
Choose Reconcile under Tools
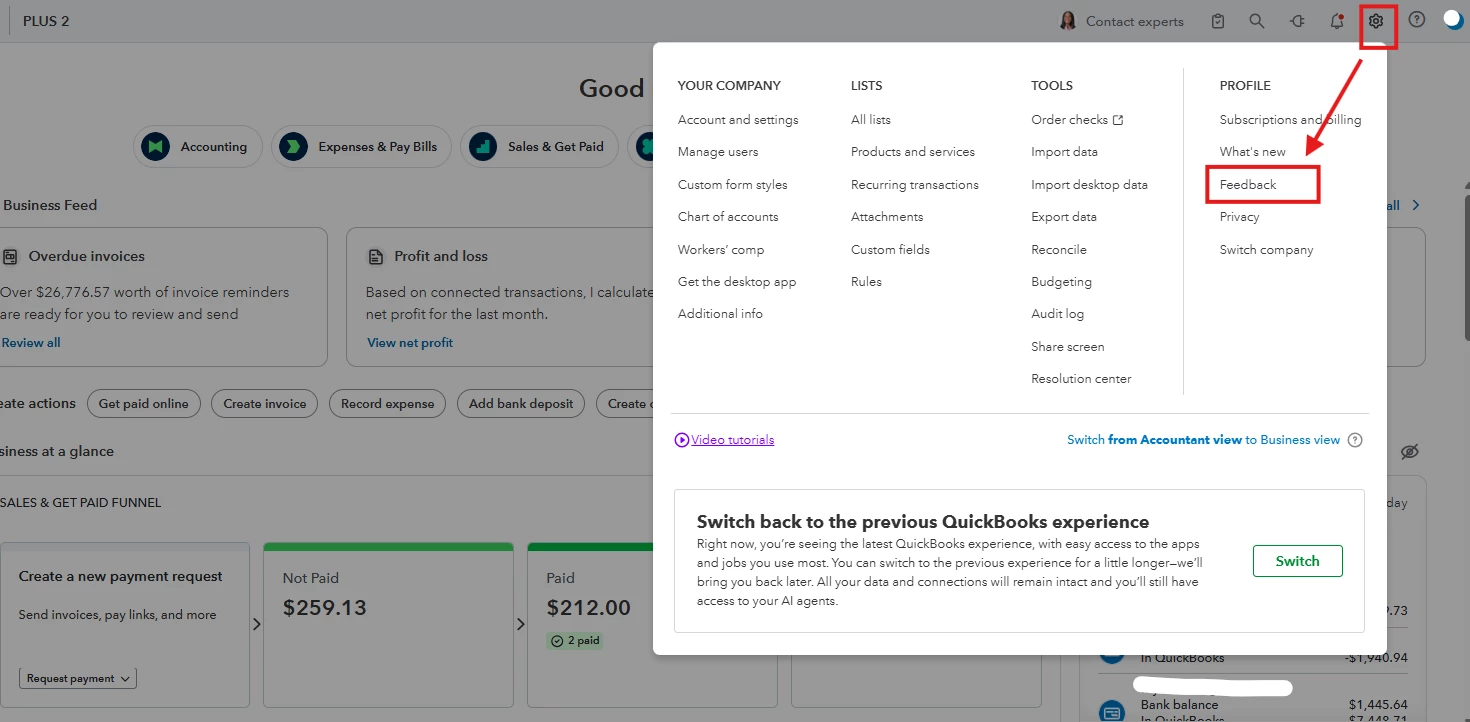1058,250
